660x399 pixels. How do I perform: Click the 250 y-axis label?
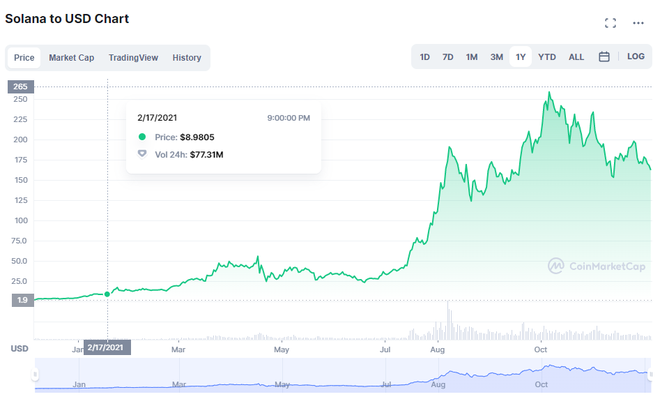point(20,99)
